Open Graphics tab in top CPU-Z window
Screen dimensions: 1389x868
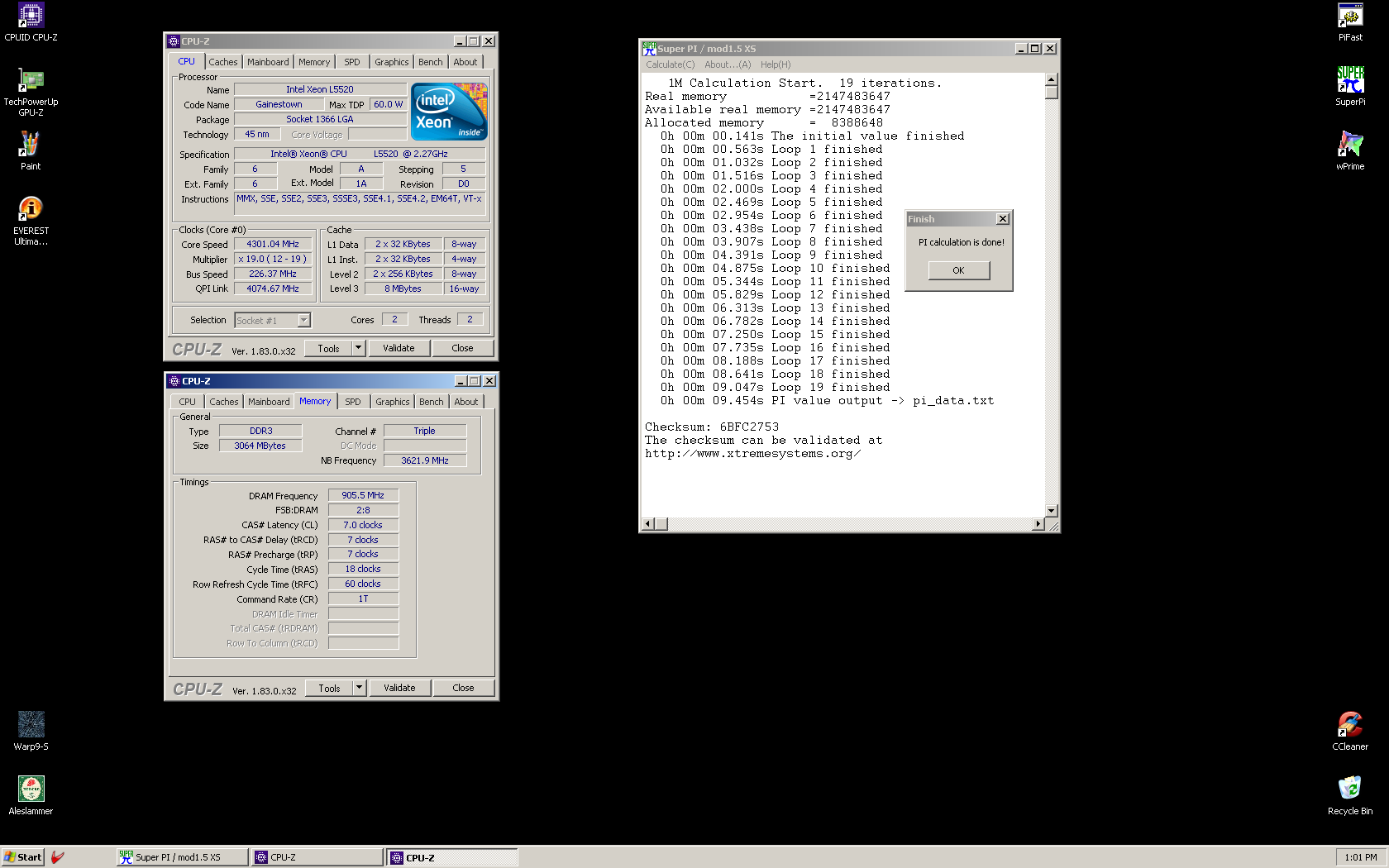point(391,62)
